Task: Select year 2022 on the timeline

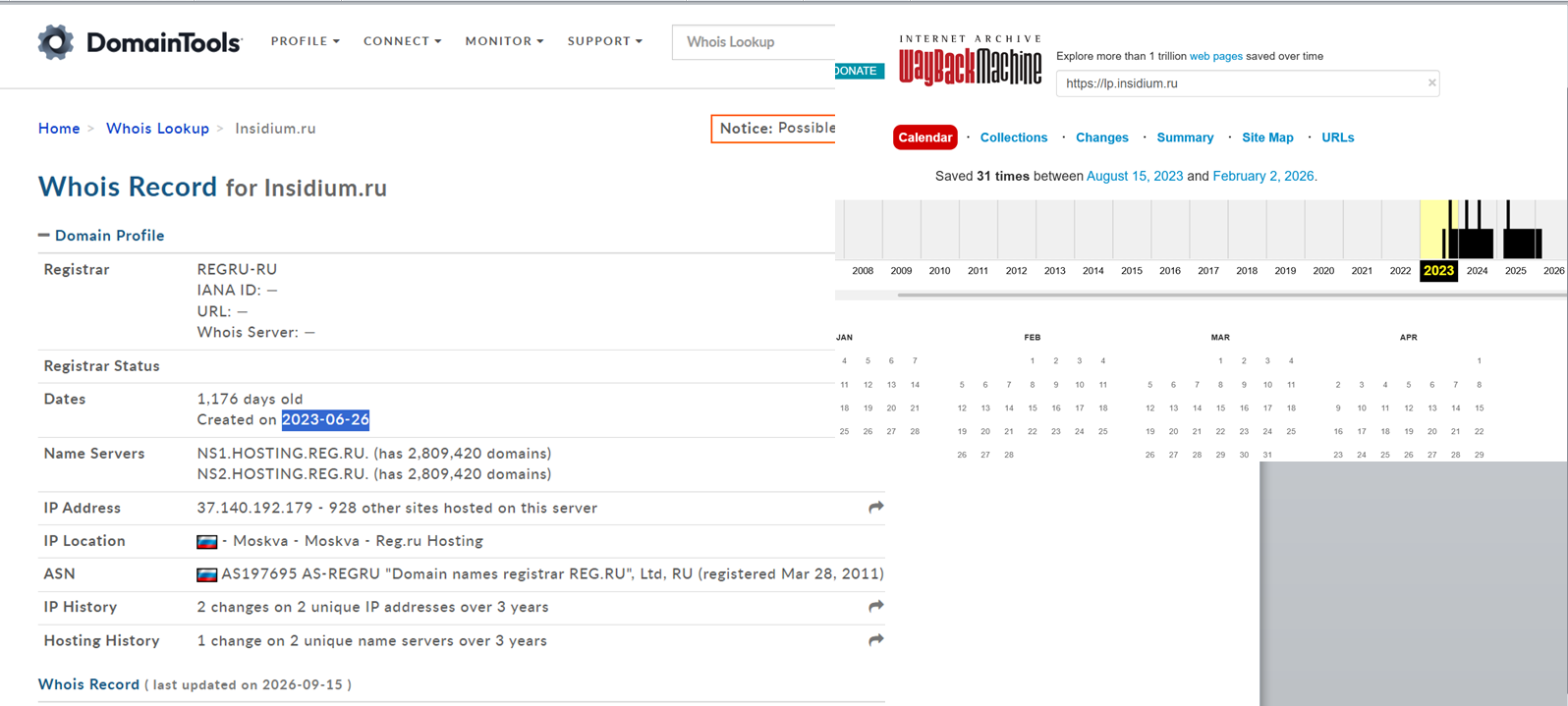Action: pyautogui.click(x=1400, y=271)
